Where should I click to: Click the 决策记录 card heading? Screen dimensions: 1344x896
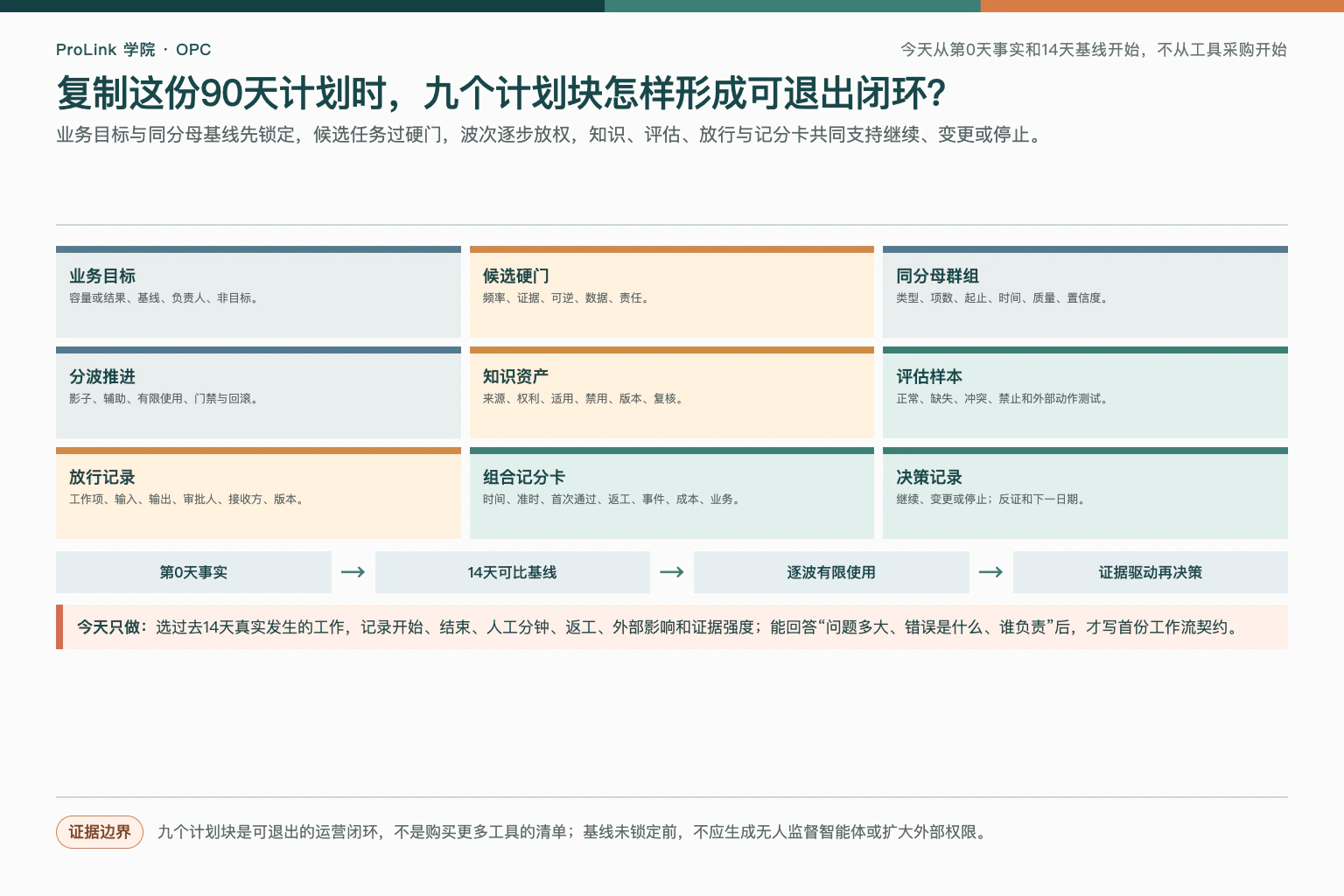(x=929, y=477)
